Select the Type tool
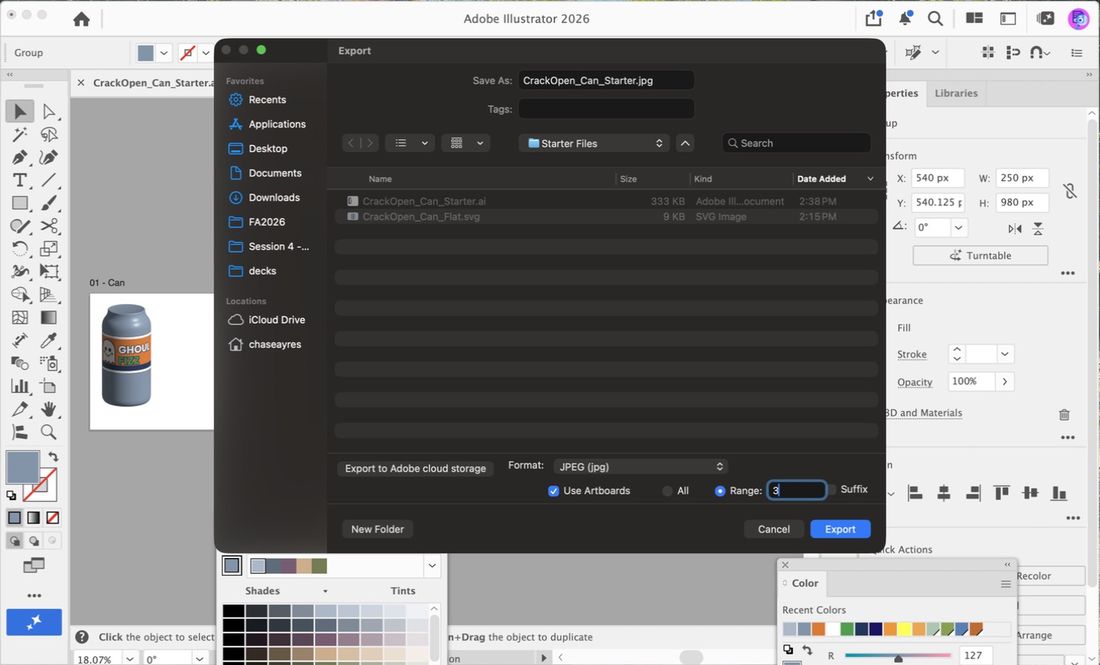The width and height of the screenshot is (1100, 665). (20, 180)
